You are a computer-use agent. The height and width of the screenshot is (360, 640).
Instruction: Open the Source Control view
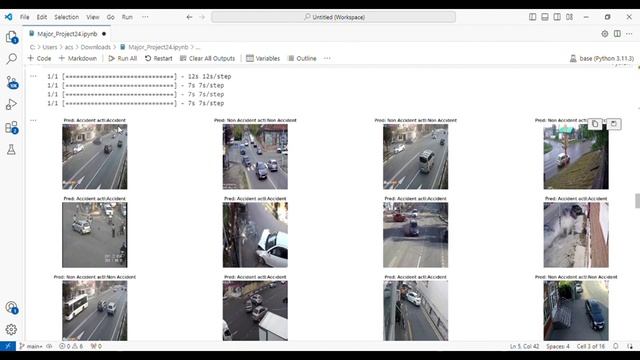(11, 82)
